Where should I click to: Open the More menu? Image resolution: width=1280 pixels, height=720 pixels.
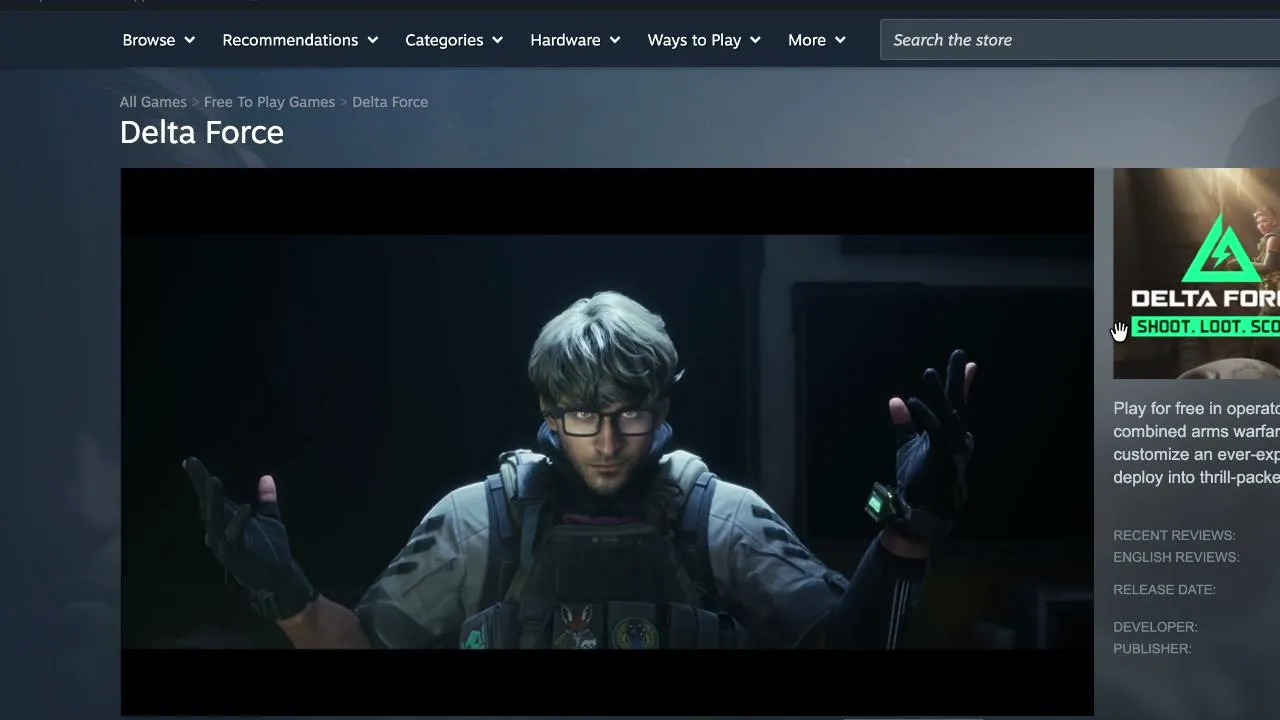click(x=817, y=40)
